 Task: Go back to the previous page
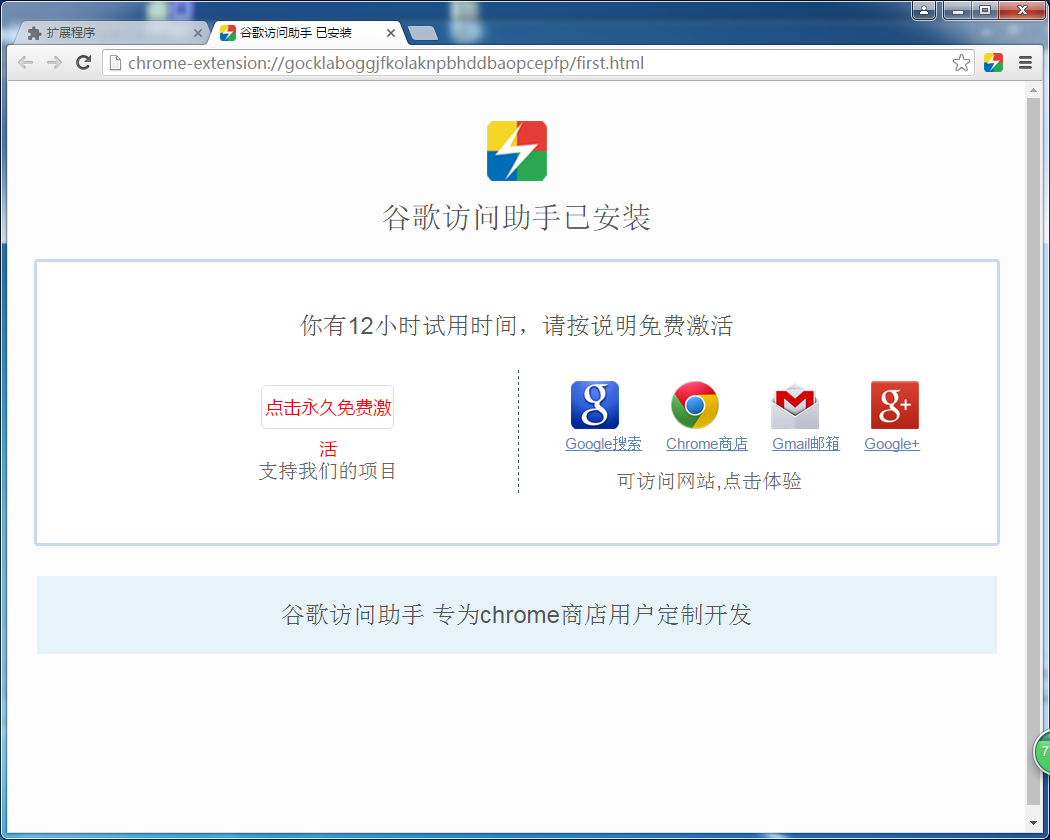pyautogui.click(x=26, y=63)
